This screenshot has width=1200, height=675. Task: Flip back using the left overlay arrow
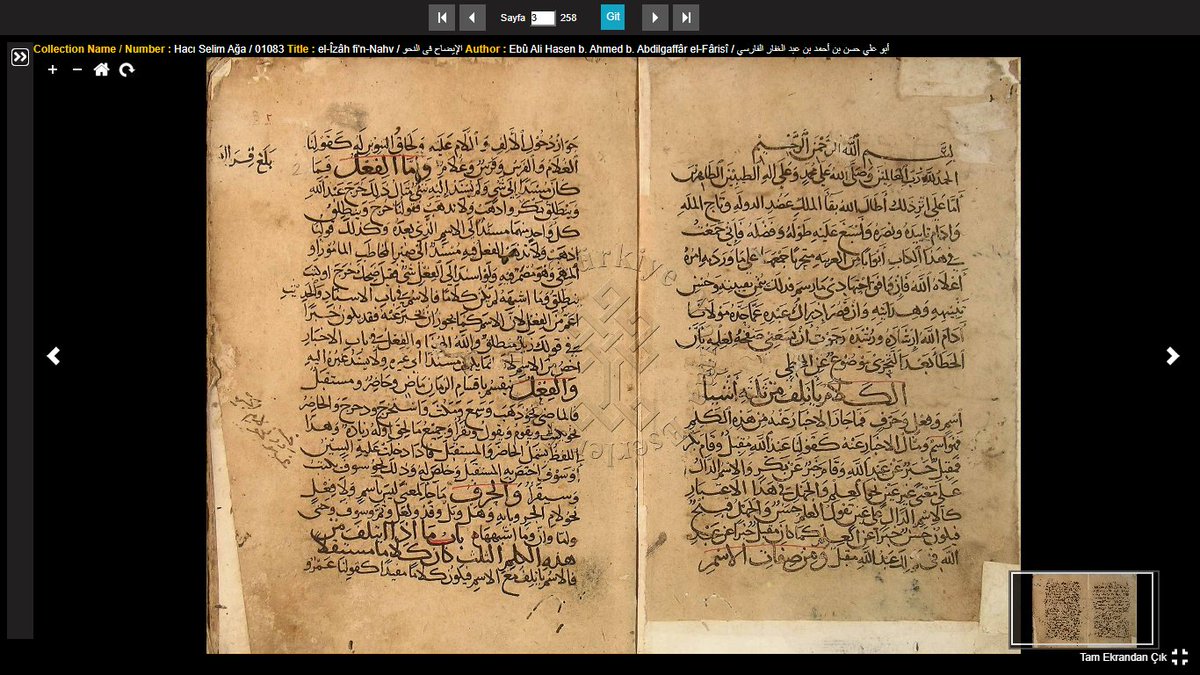[54, 355]
